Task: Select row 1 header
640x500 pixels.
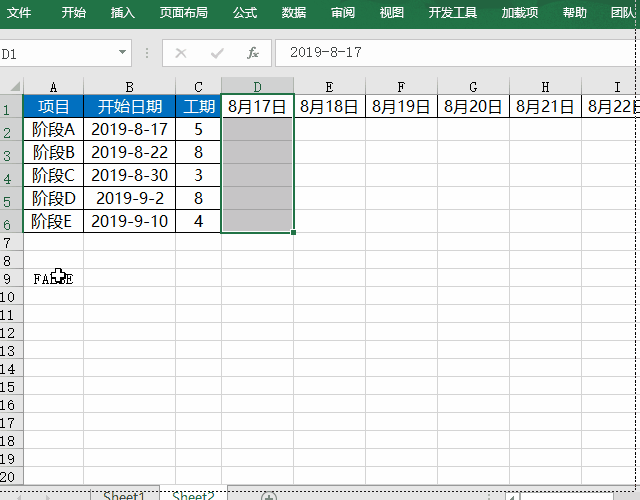Action: (11, 107)
